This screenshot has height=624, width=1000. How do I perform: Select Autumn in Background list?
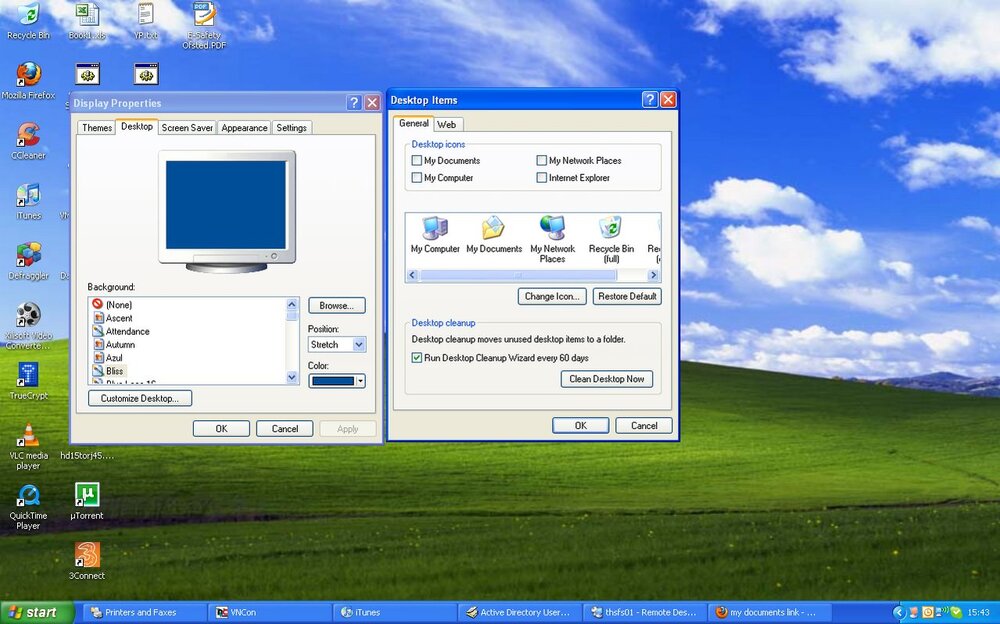point(114,345)
